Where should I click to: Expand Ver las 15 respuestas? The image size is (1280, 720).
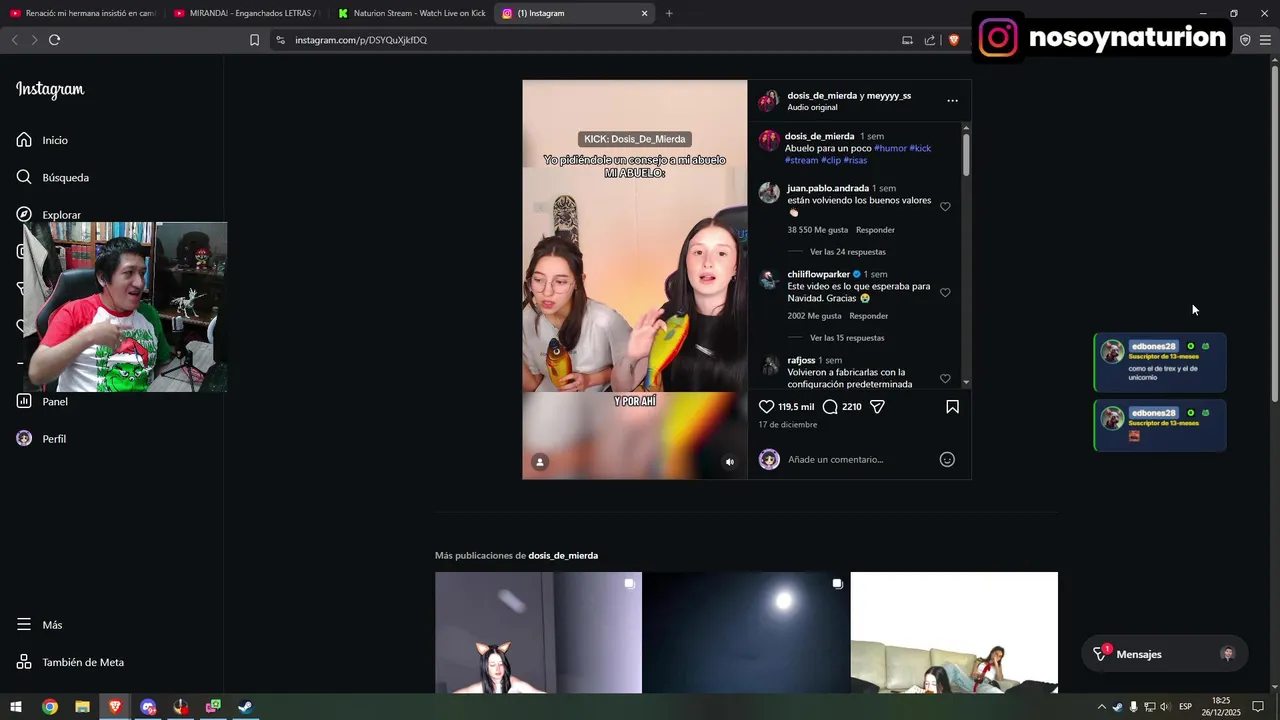tap(847, 338)
